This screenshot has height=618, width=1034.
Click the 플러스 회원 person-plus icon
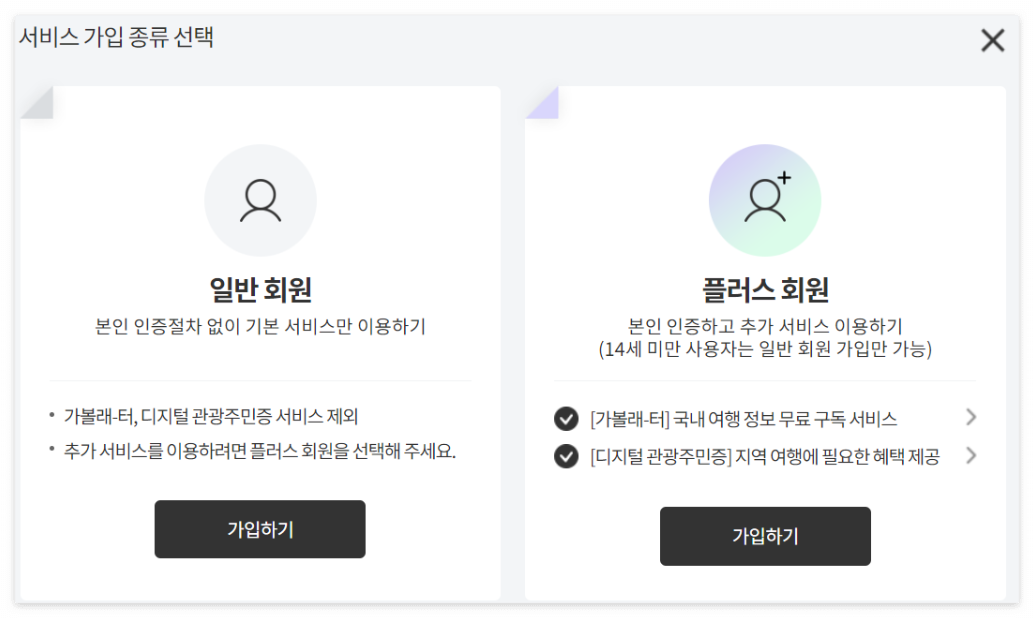[x=765, y=199]
